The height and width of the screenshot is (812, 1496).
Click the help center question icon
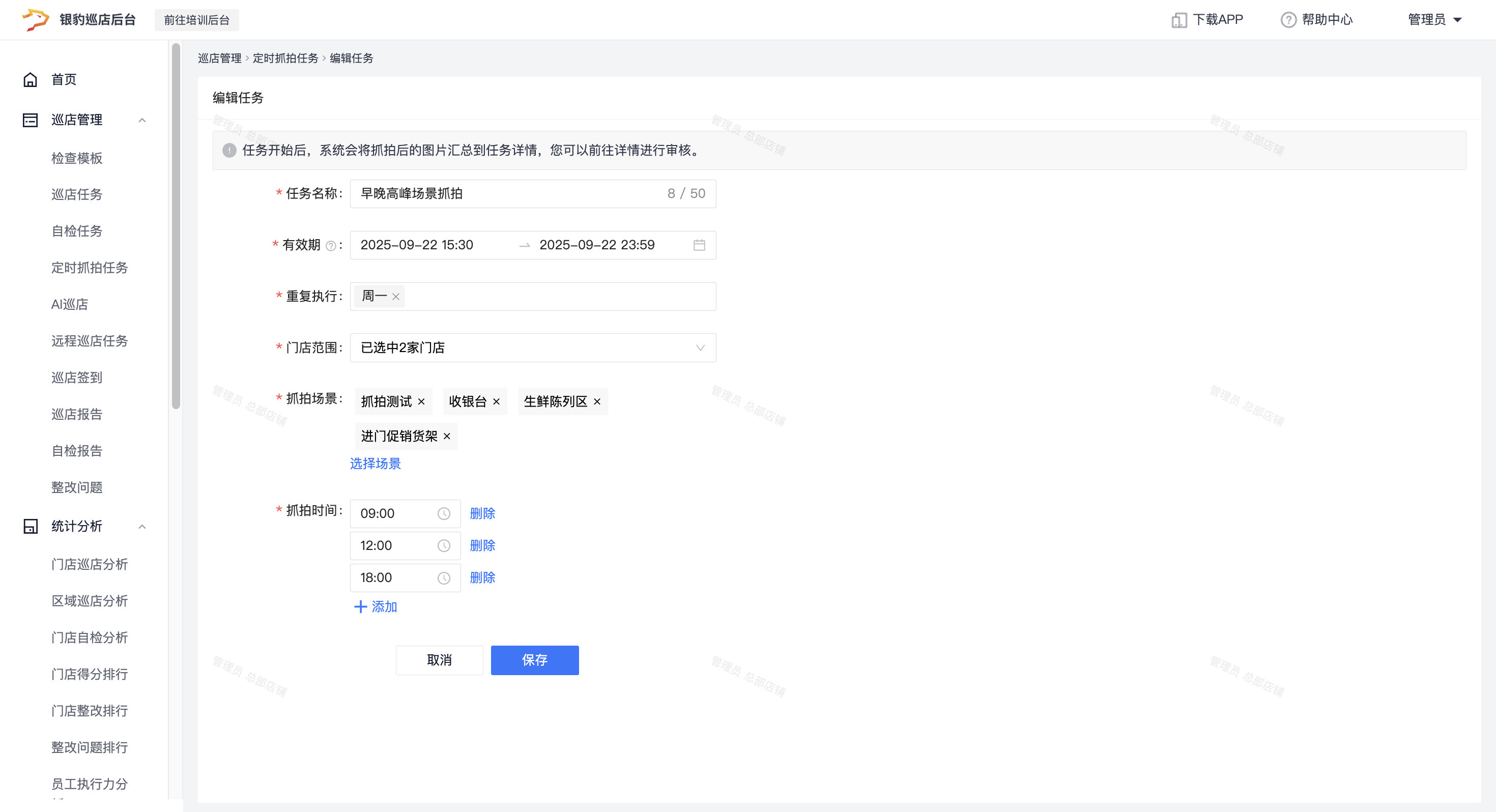(x=1288, y=20)
